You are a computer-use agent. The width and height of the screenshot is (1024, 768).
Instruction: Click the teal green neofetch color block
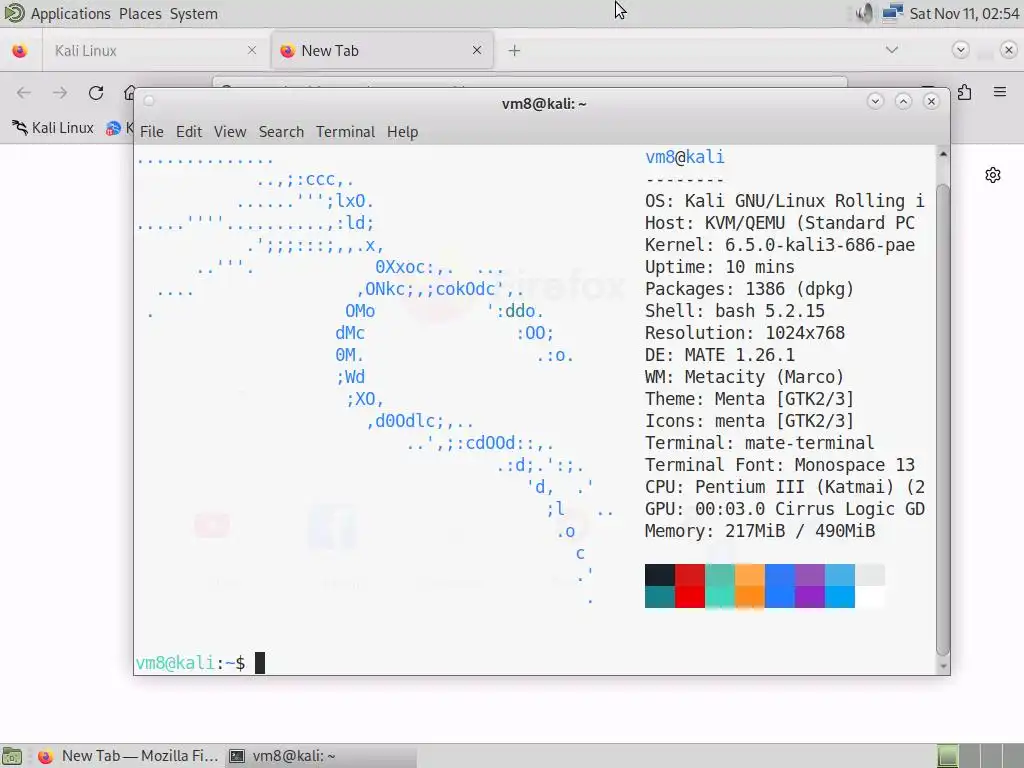720,575
